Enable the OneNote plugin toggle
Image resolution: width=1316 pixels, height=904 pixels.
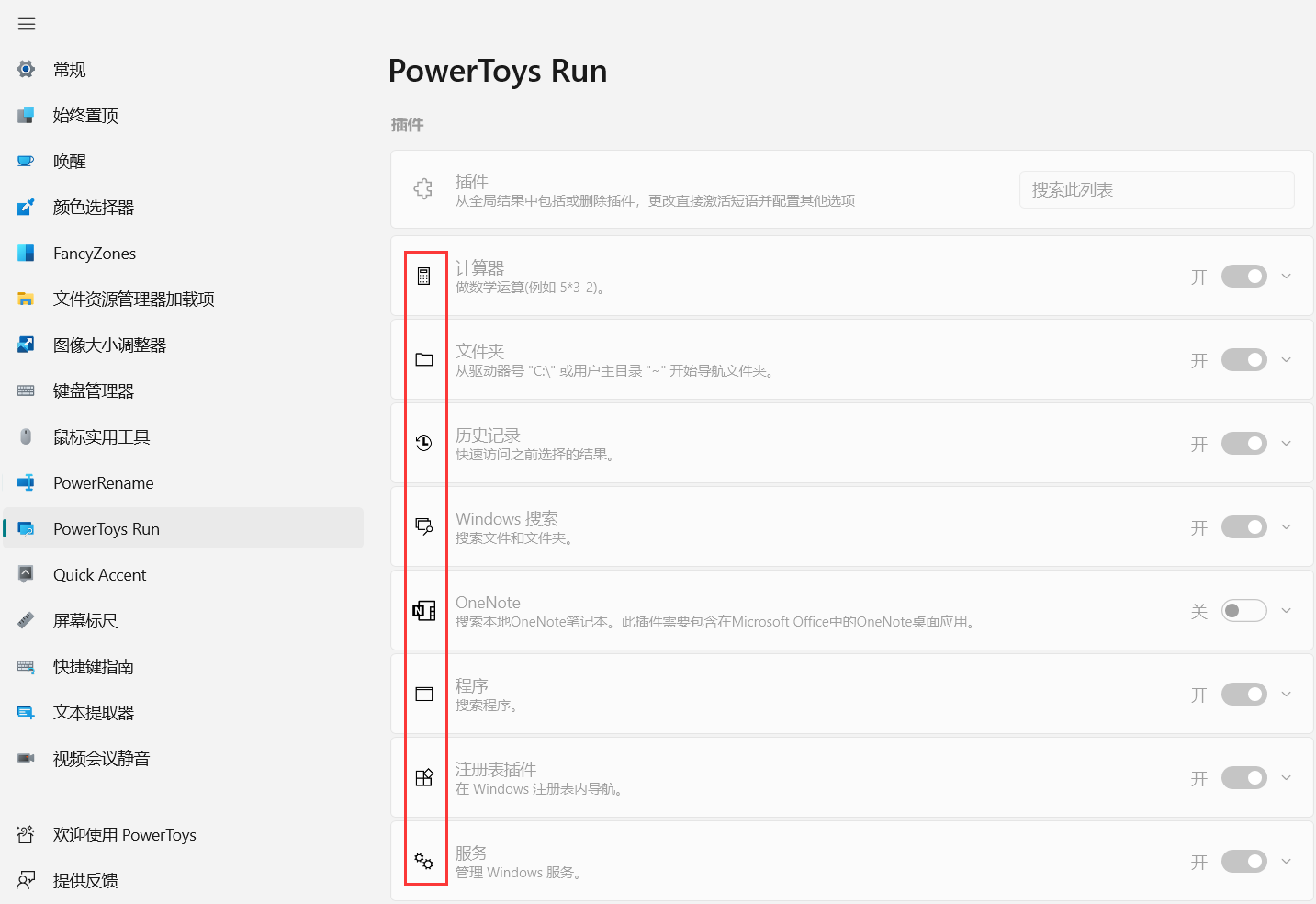click(1244, 610)
